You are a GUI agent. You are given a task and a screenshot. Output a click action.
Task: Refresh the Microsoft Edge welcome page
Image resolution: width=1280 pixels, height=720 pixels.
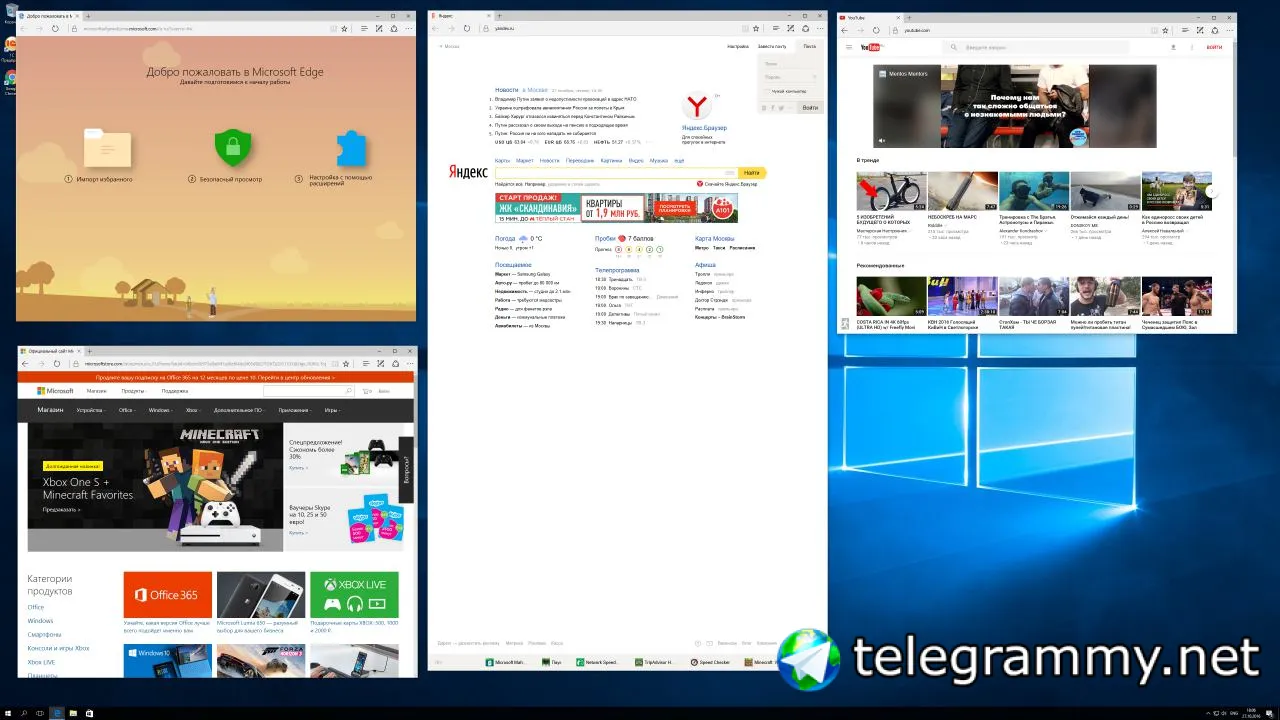(55, 29)
